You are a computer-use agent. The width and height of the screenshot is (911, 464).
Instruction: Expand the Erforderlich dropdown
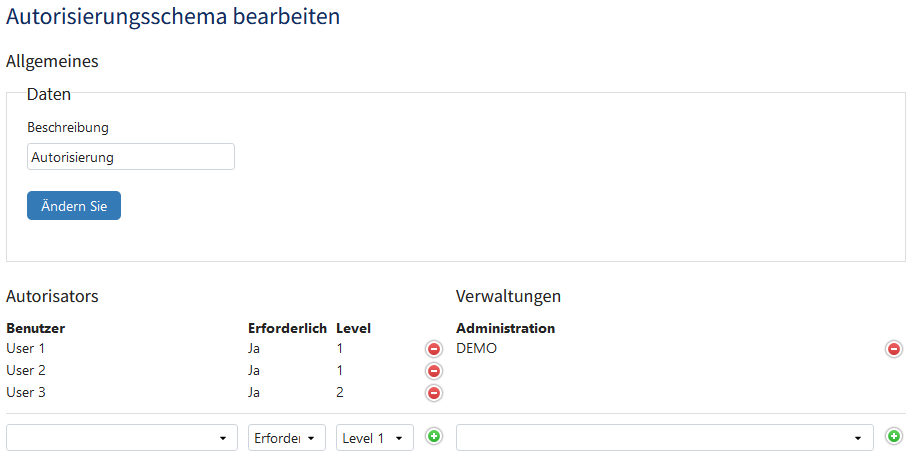coord(287,438)
